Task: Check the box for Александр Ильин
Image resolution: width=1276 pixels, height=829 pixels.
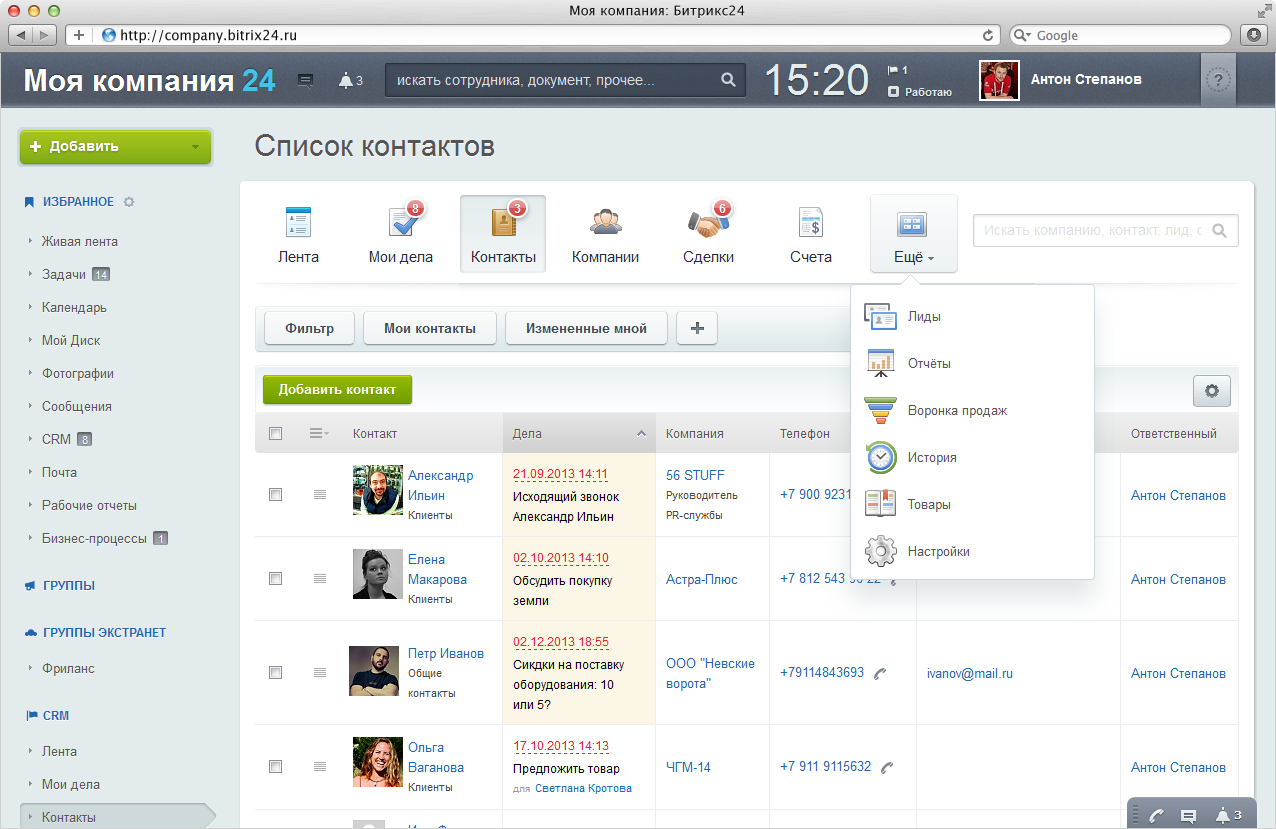Action: (x=276, y=494)
